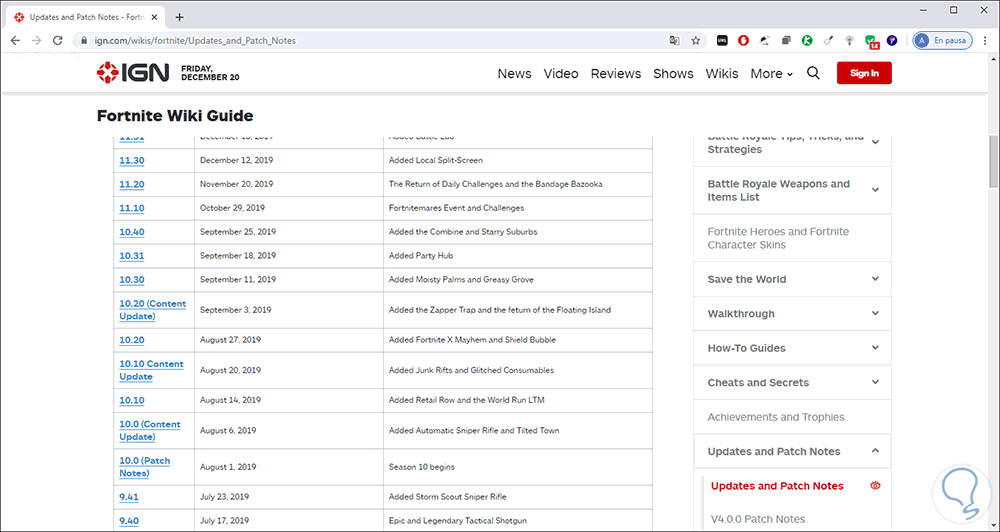The width and height of the screenshot is (1000, 532).
Task: Open a new browser tab
Action: tap(180, 17)
